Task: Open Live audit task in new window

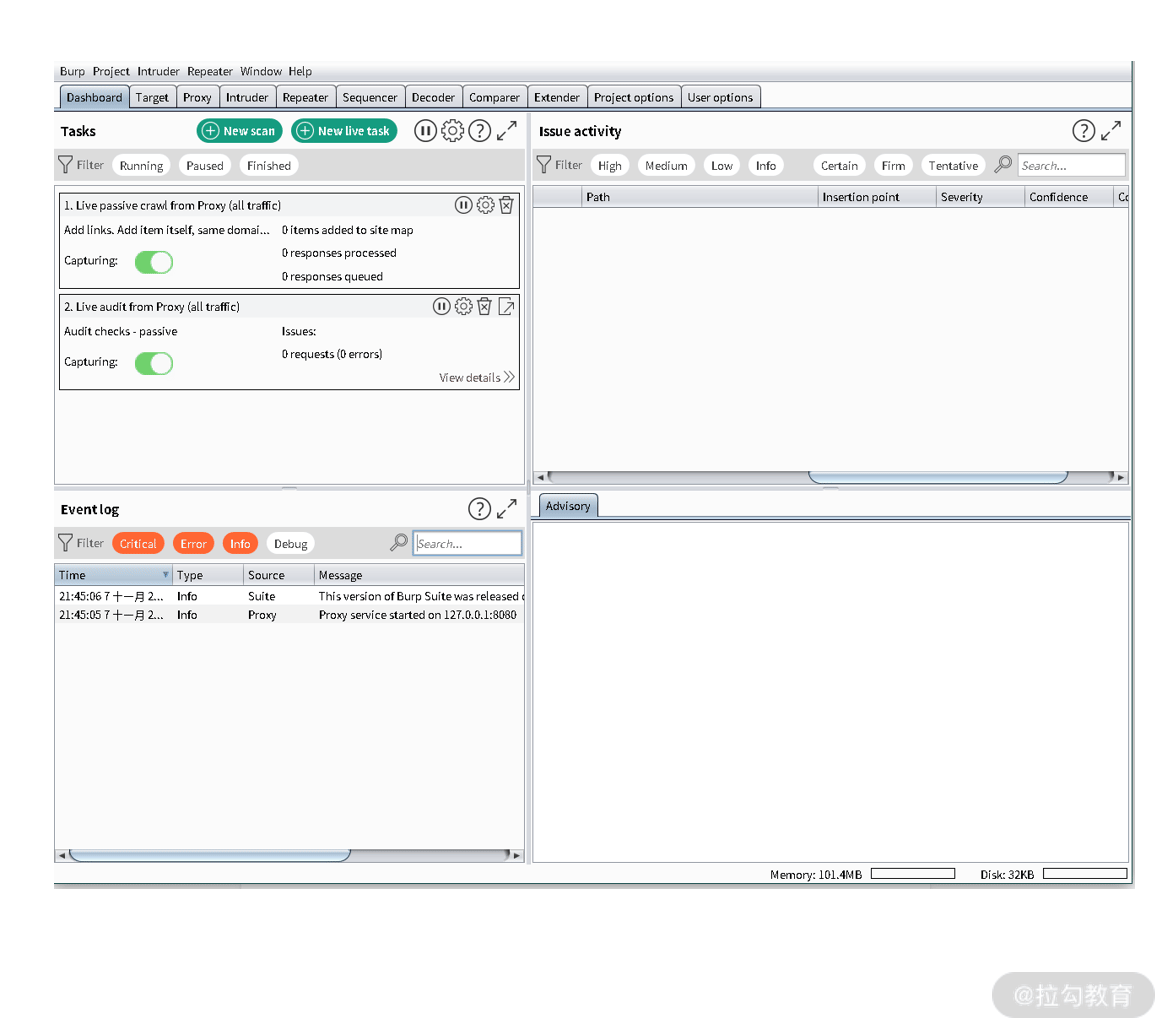Action: (506, 306)
